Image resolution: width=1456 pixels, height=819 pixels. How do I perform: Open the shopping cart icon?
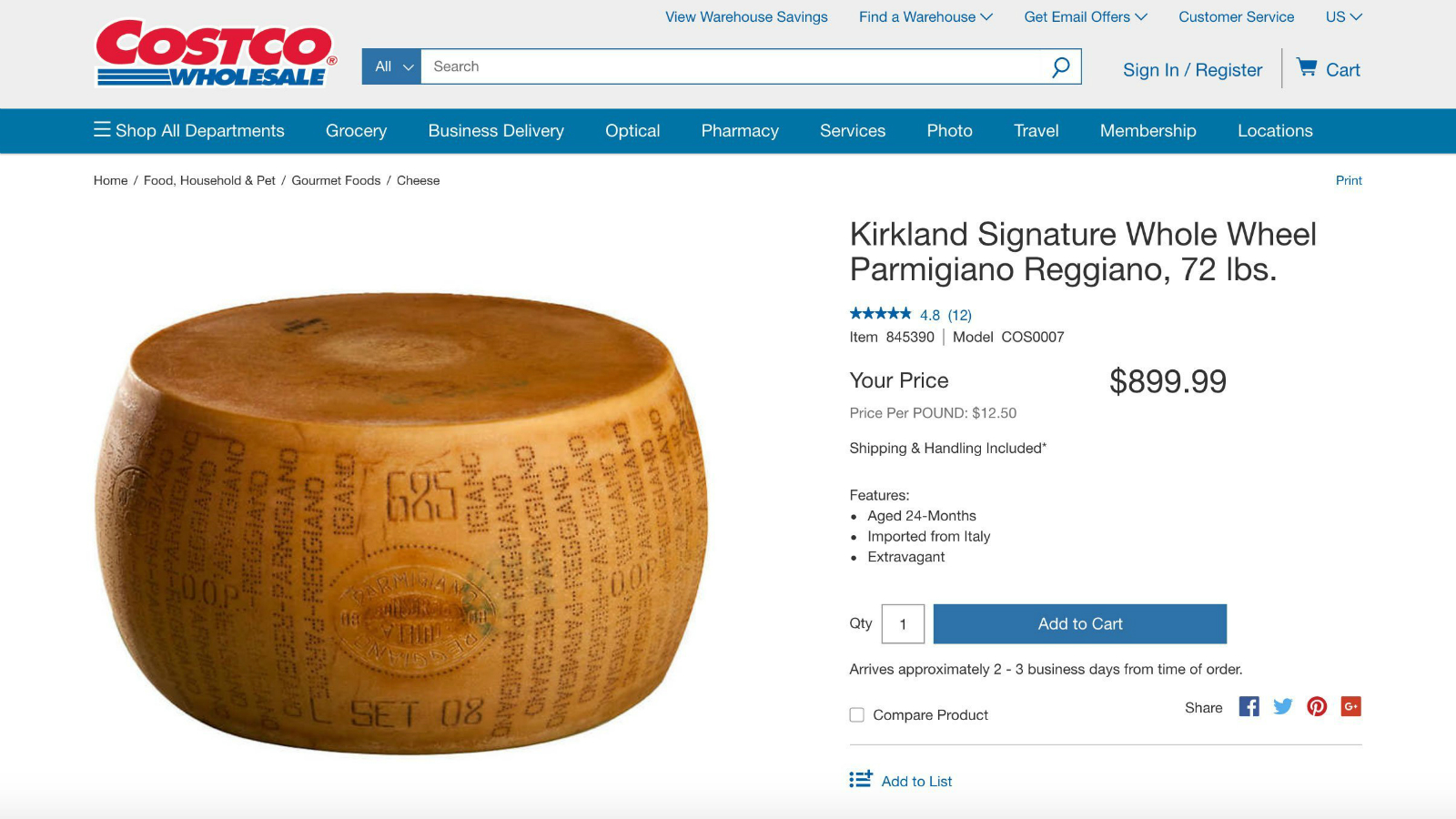(x=1307, y=67)
